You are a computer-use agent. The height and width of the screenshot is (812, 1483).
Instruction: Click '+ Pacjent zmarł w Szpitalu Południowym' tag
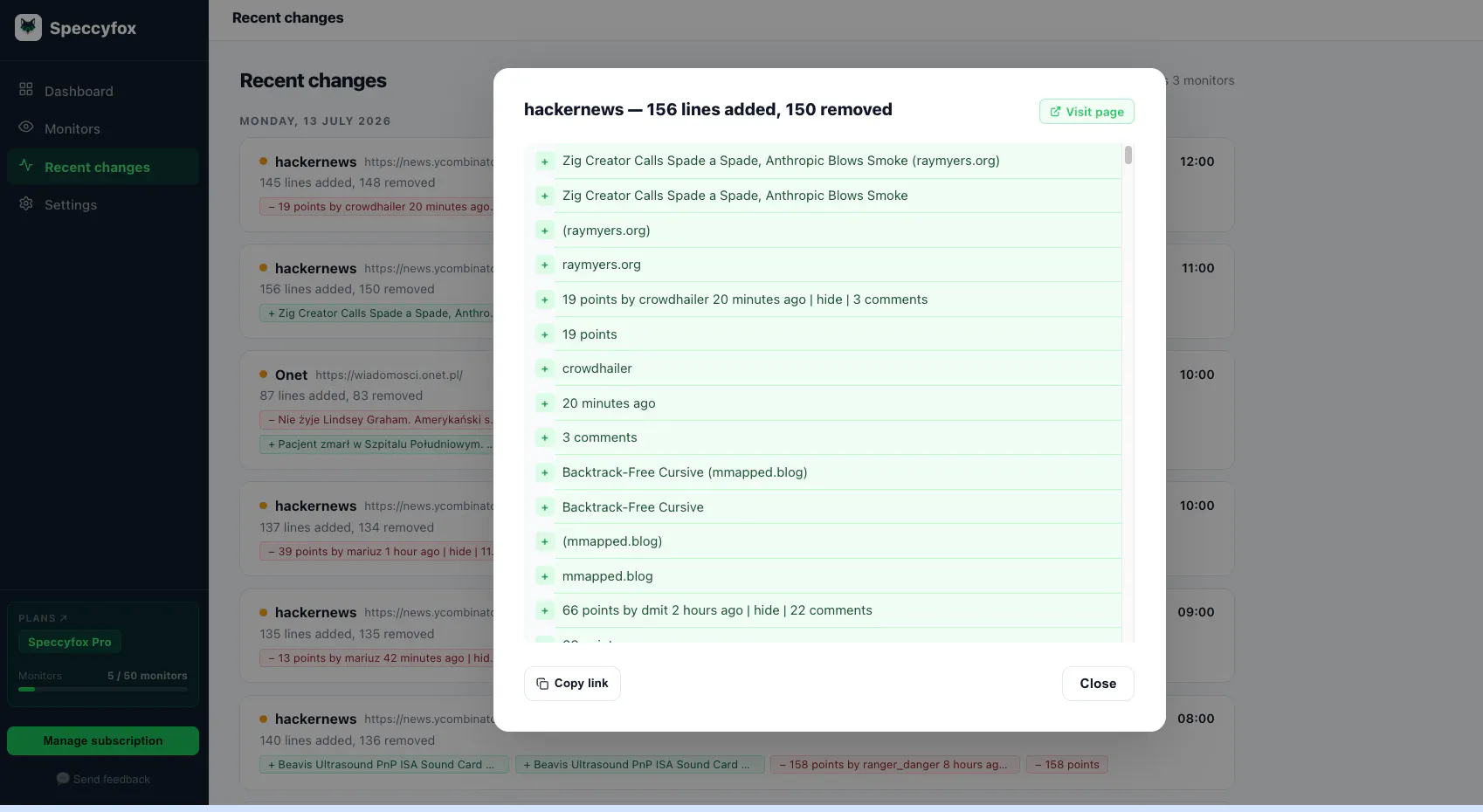(x=377, y=444)
